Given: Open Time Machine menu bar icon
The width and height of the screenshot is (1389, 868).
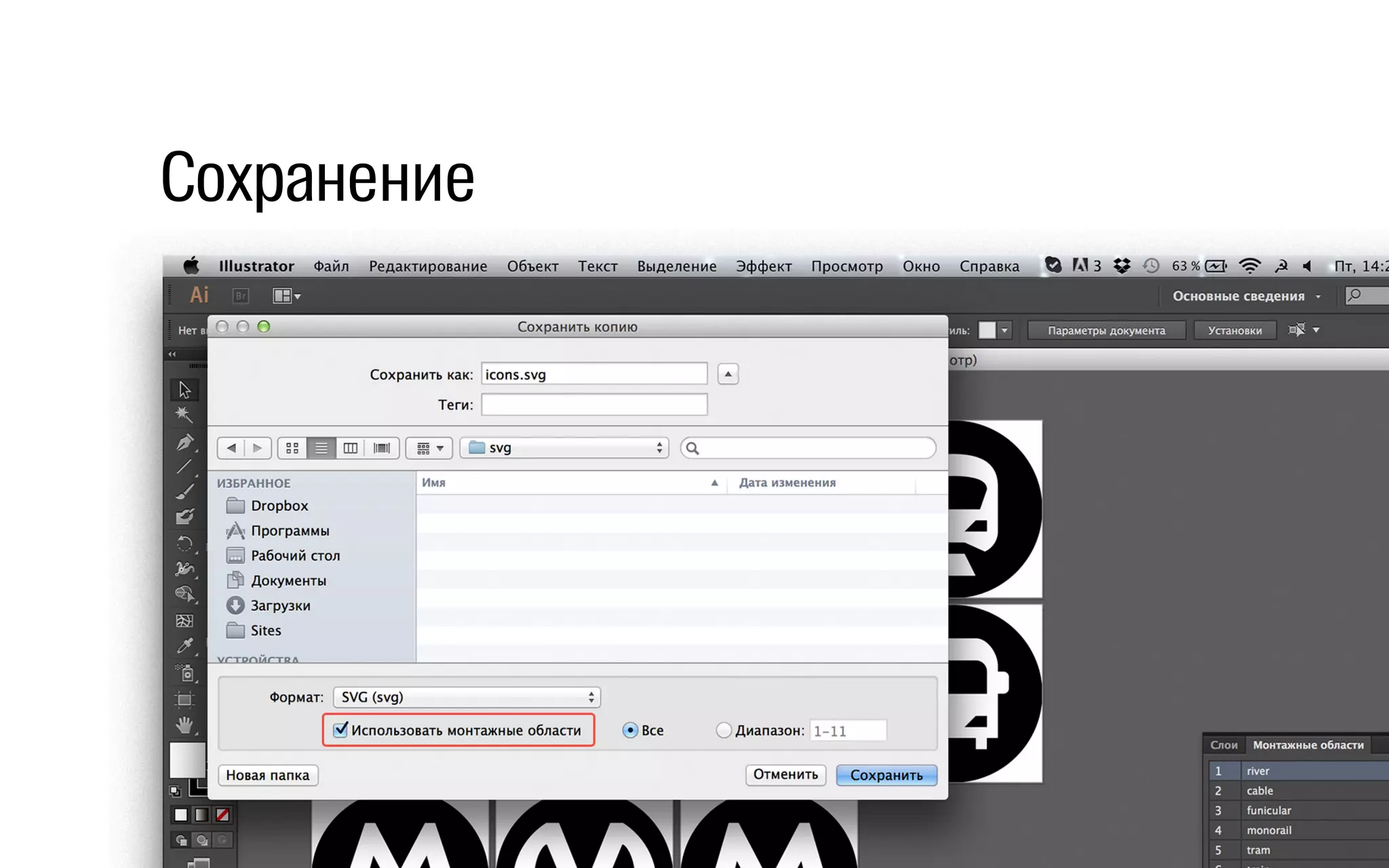Looking at the screenshot, I should tap(1151, 266).
